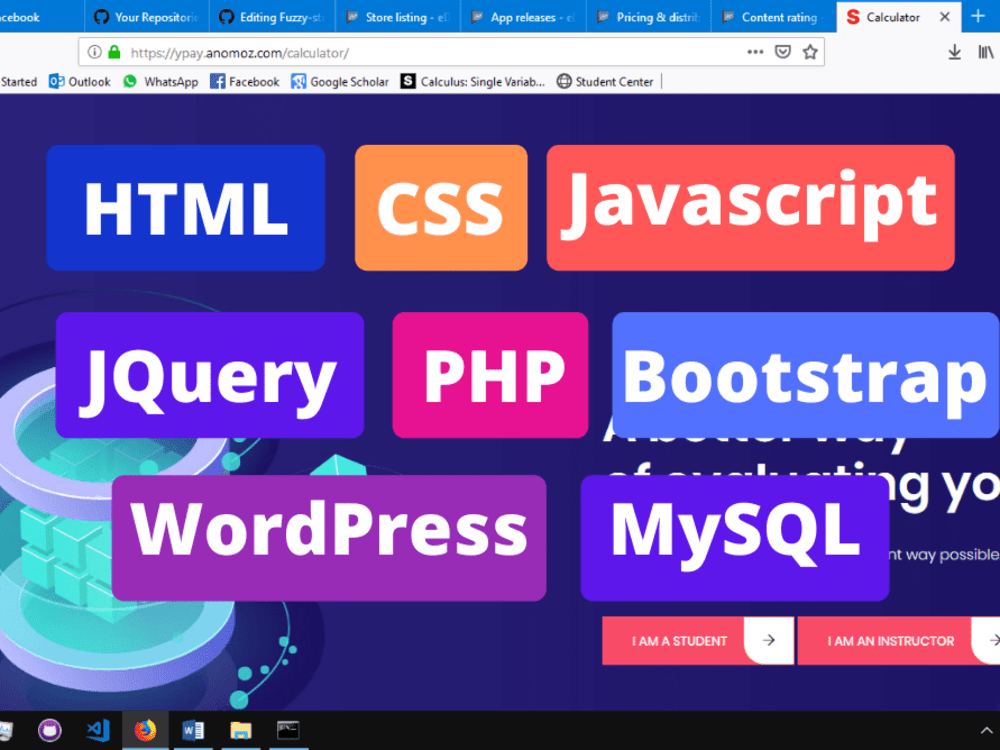Click the Javascript label box
Viewport: 1000px width, 750px height.
751,208
